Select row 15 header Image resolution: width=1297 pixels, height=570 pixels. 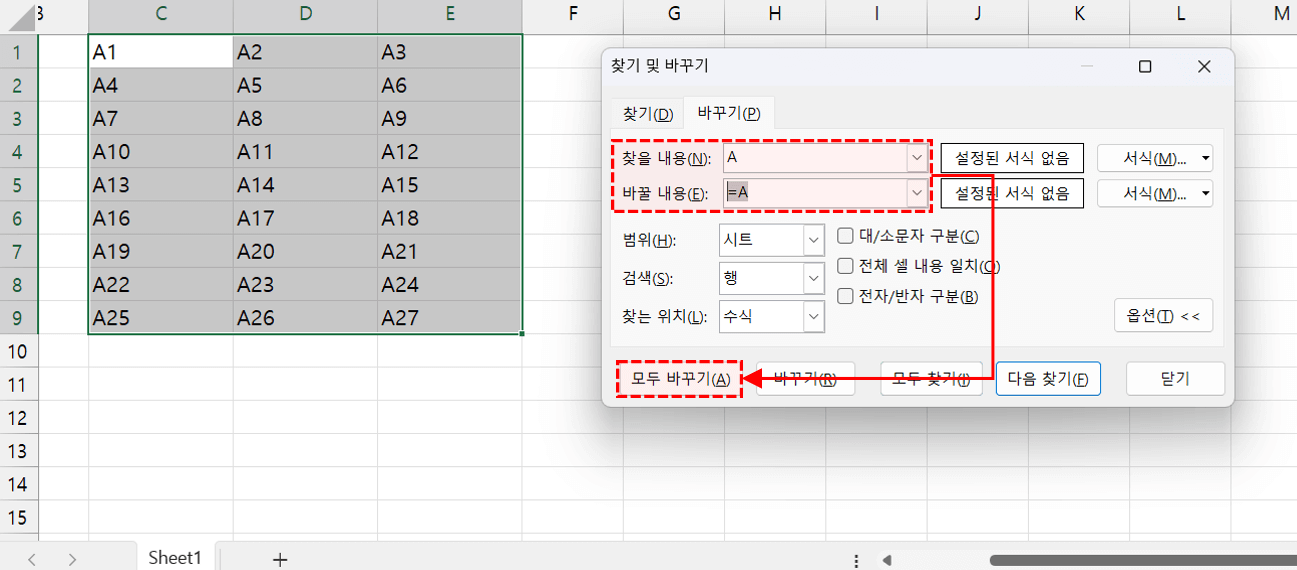[x=19, y=517]
